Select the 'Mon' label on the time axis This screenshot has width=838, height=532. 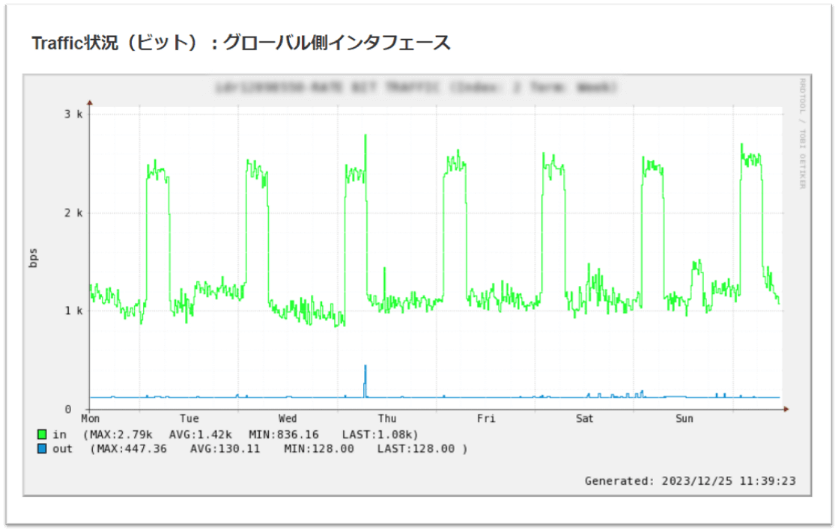pos(90,418)
